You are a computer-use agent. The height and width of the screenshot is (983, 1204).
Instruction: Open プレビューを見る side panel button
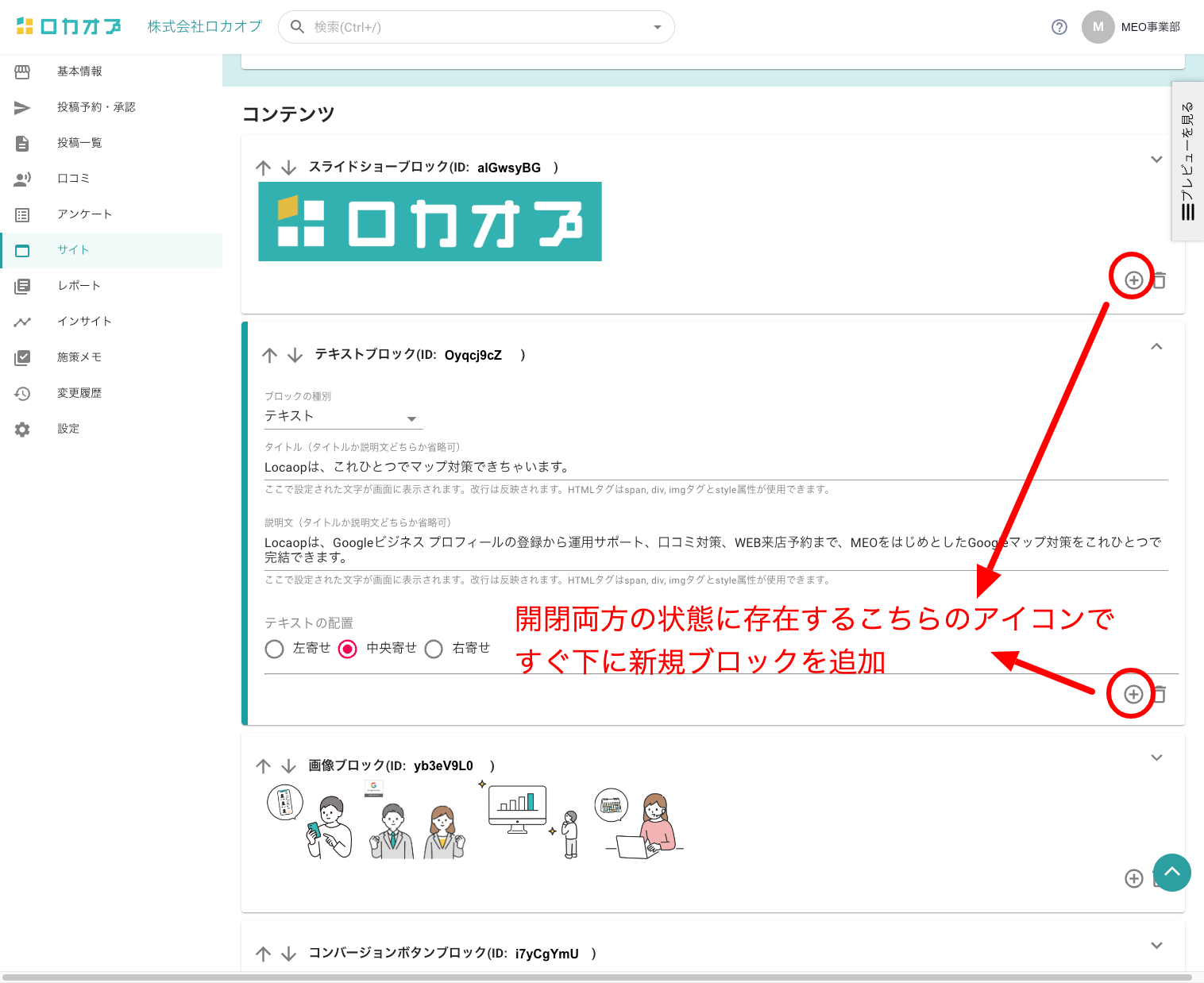1187,161
